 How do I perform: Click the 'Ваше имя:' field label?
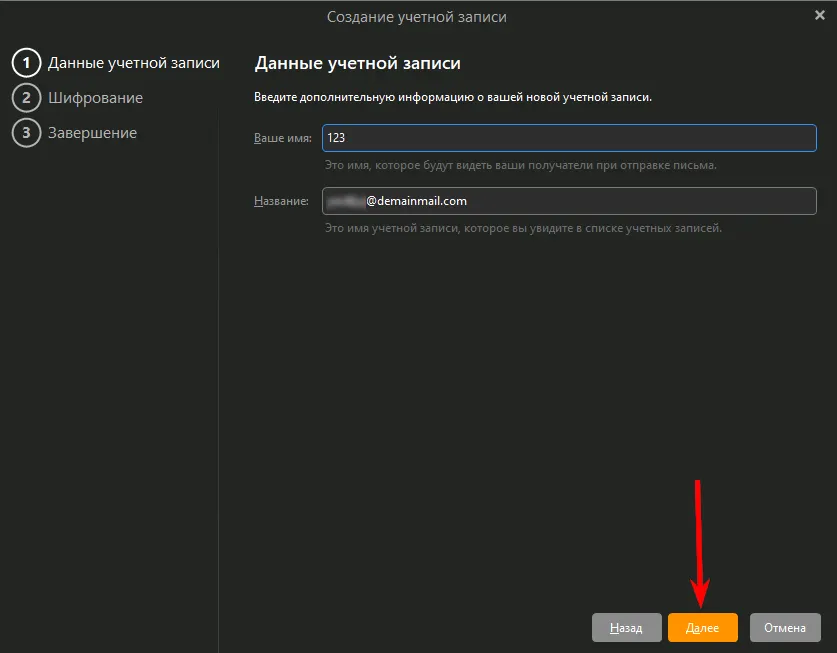point(283,138)
